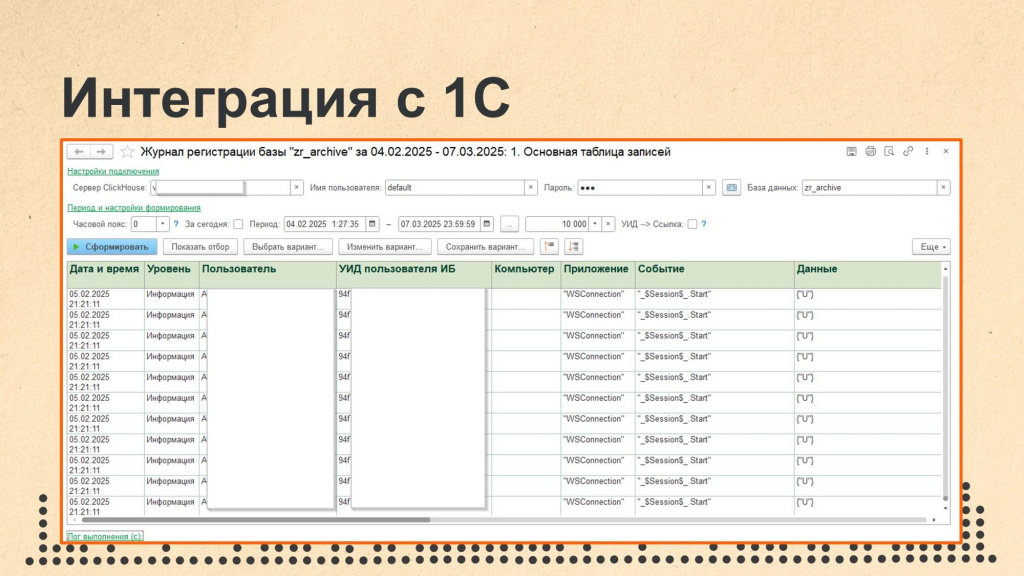Click the Выбрать вариант... button
1024x576 pixels.
pyautogui.click(x=288, y=247)
